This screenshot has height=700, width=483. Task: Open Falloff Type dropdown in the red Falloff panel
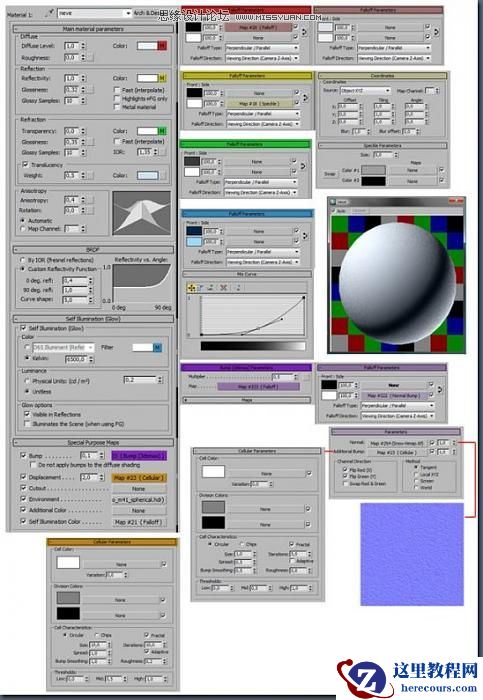[262, 47]
